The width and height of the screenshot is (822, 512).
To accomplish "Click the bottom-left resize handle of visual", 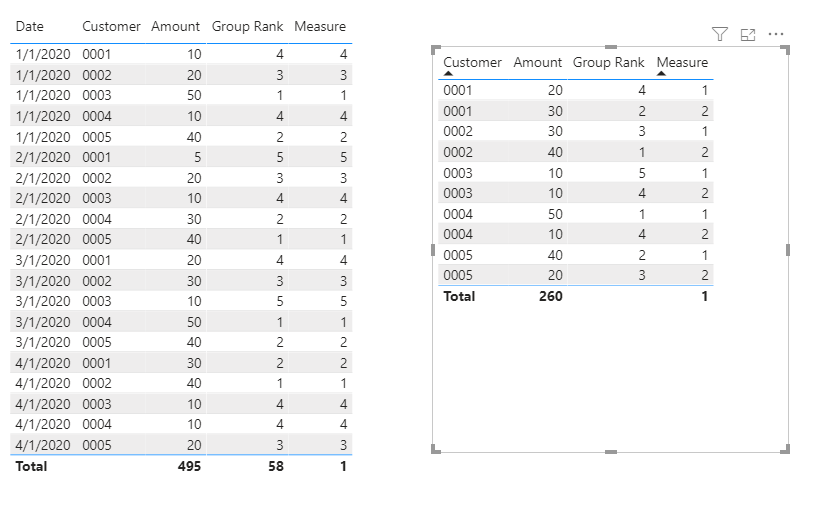I will (x=435, y=449).
